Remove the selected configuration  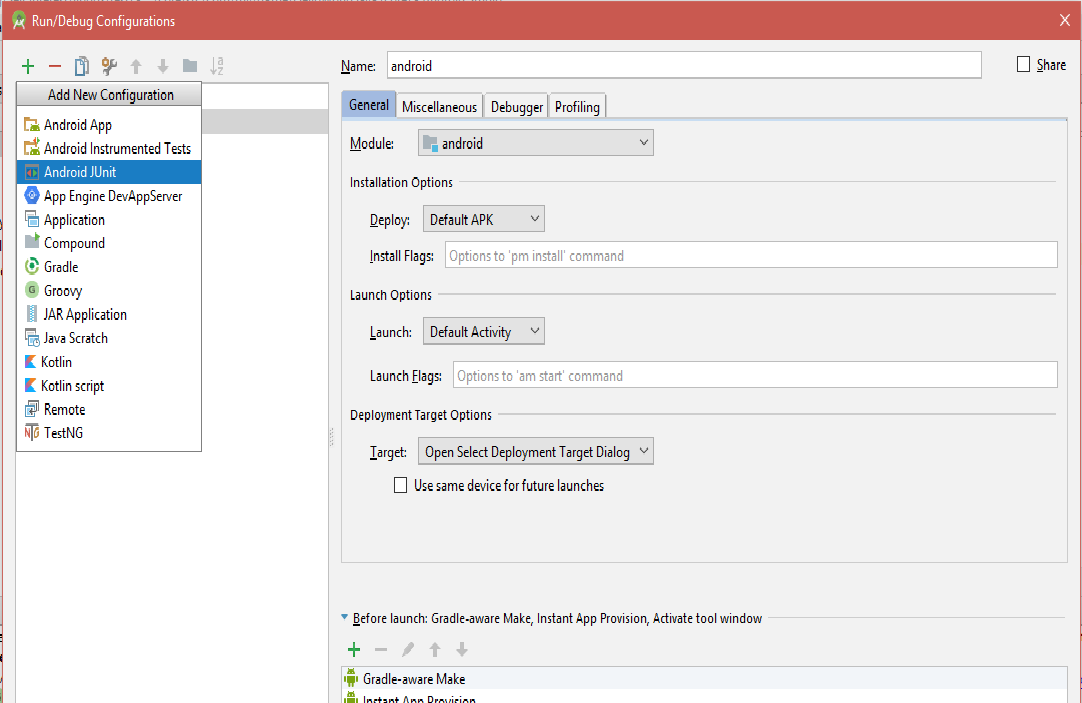tap(55, 66)
